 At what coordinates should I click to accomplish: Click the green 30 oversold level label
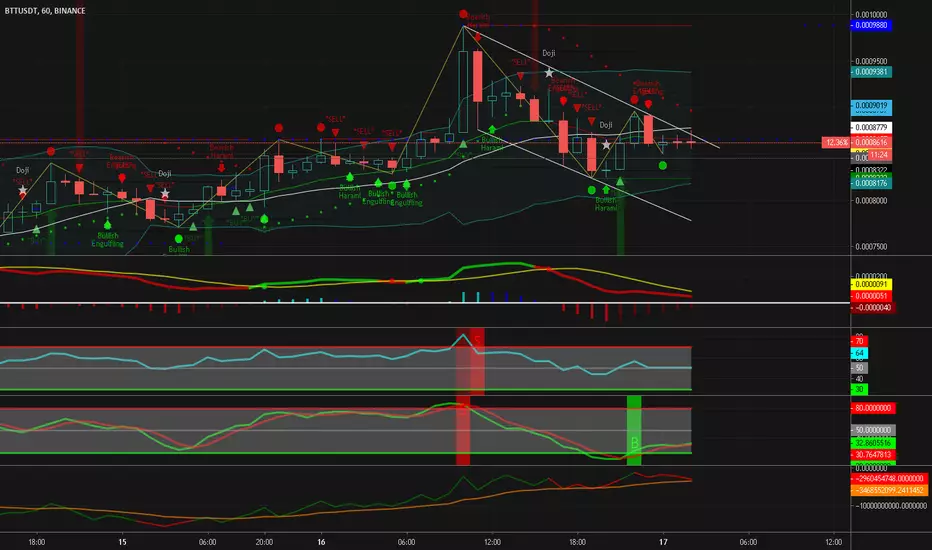pos(859,389)
